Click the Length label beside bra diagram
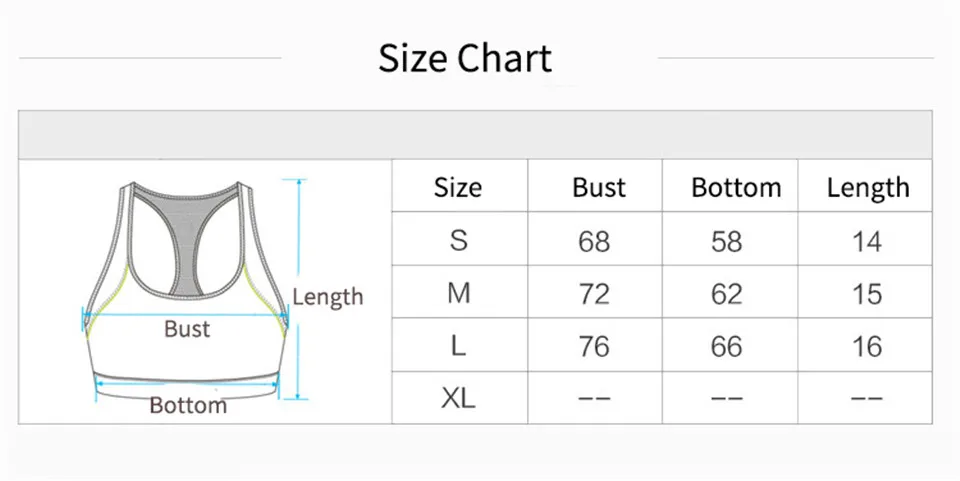This screenshot has height=481, width=960. point(327,297)
